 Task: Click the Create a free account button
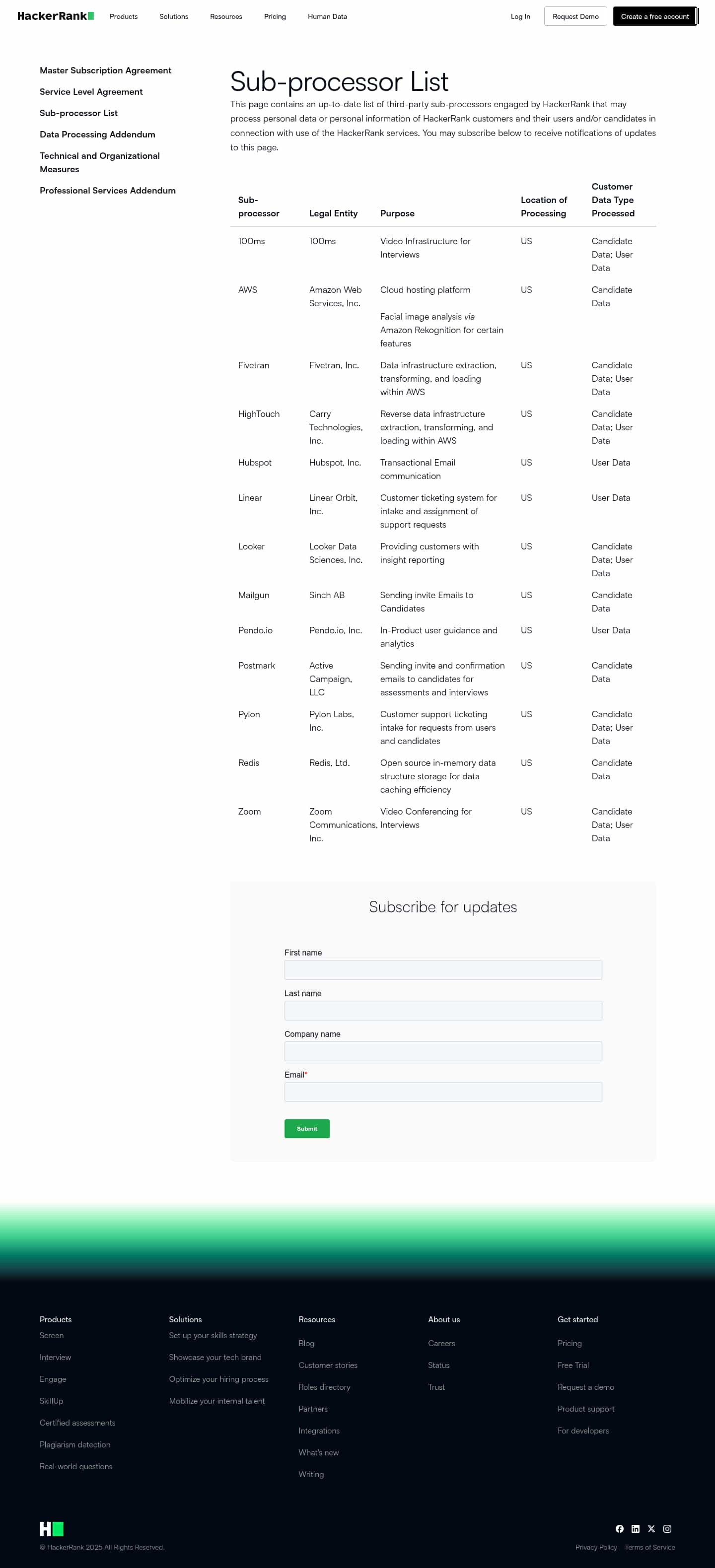(654, 16)
